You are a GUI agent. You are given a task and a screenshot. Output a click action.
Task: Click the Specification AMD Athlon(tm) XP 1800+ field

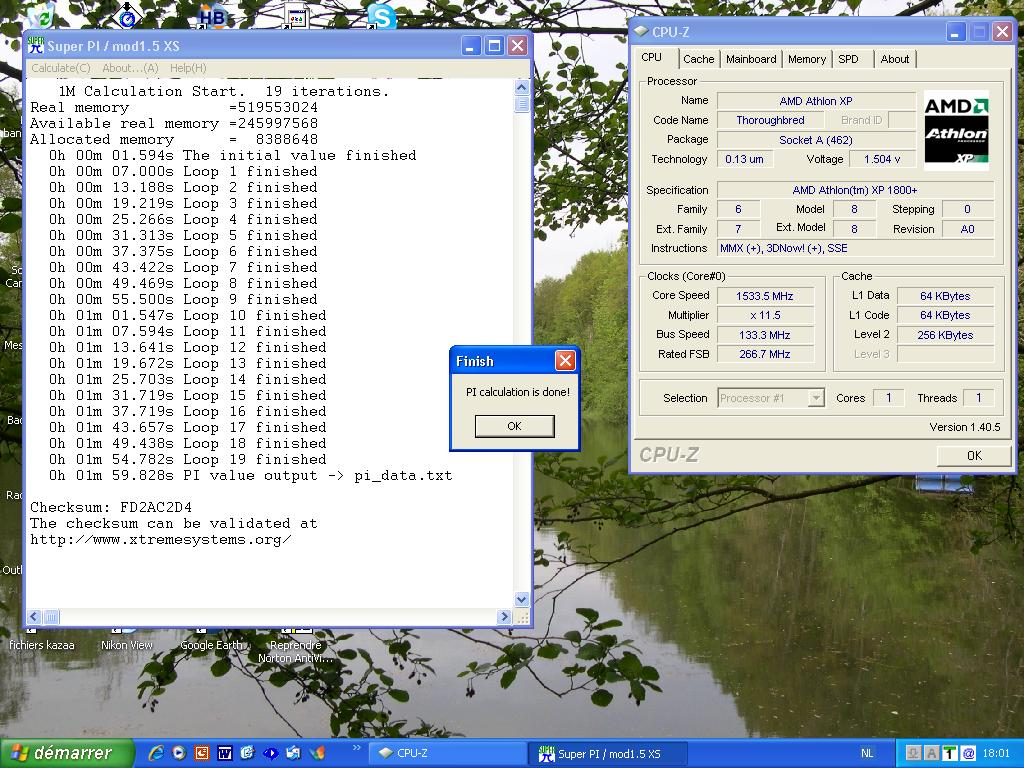pyautogui.click(x=855, y=190)
